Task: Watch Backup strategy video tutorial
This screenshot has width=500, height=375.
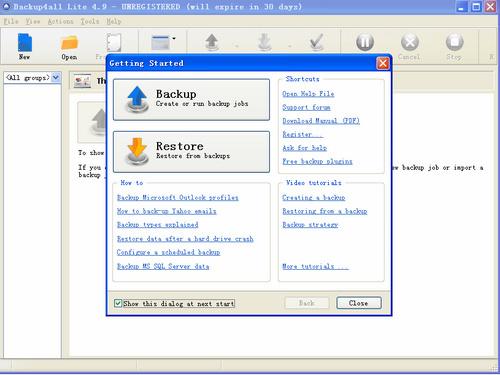Action: [310, 225]
